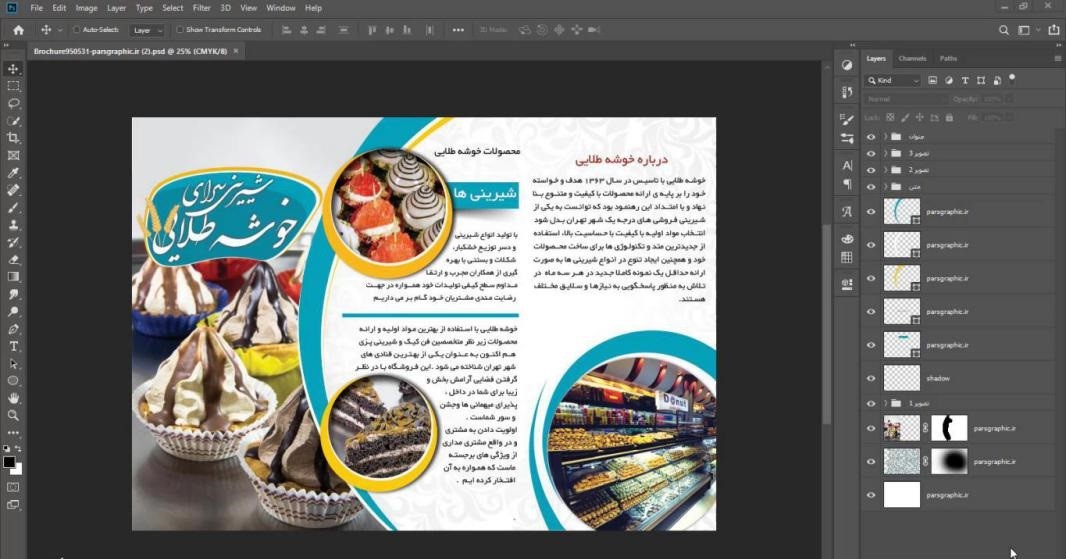
Task: Select the Zoom tool
Action: tap(13, 415)
